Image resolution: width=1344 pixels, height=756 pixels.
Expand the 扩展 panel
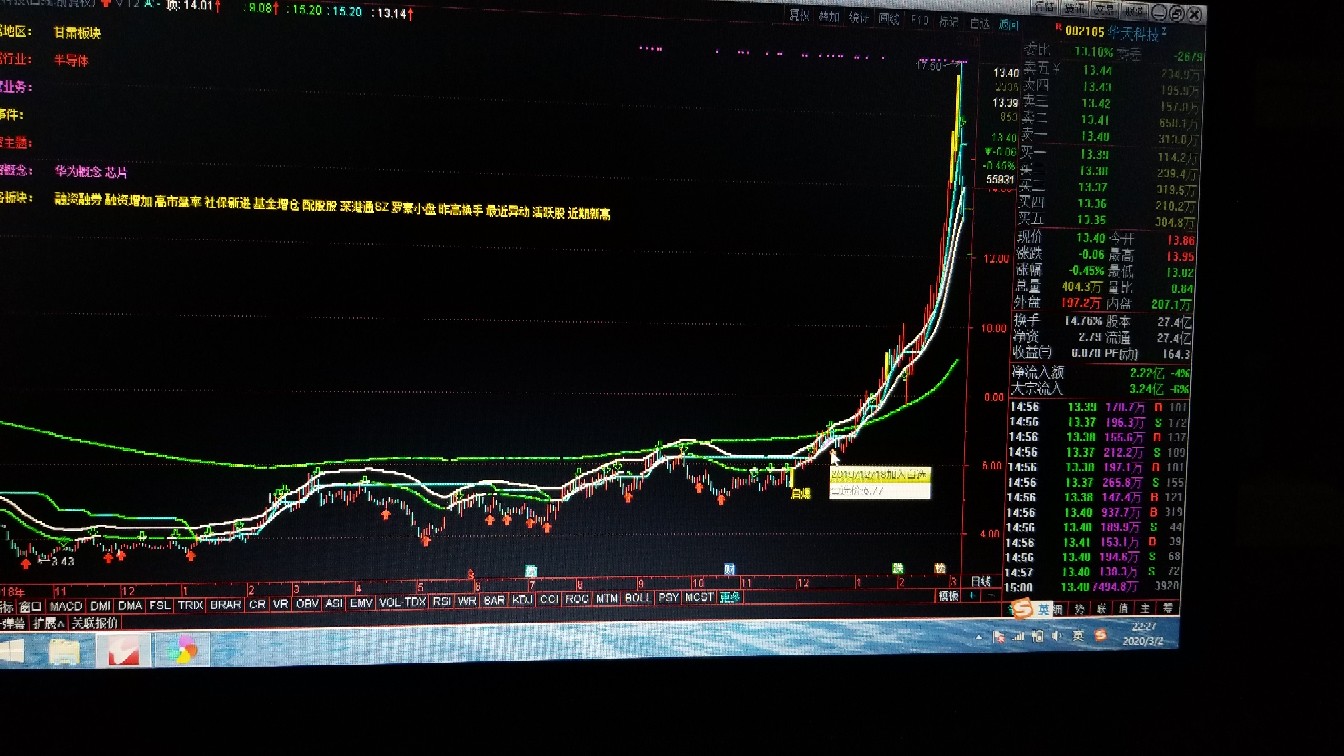48,622
